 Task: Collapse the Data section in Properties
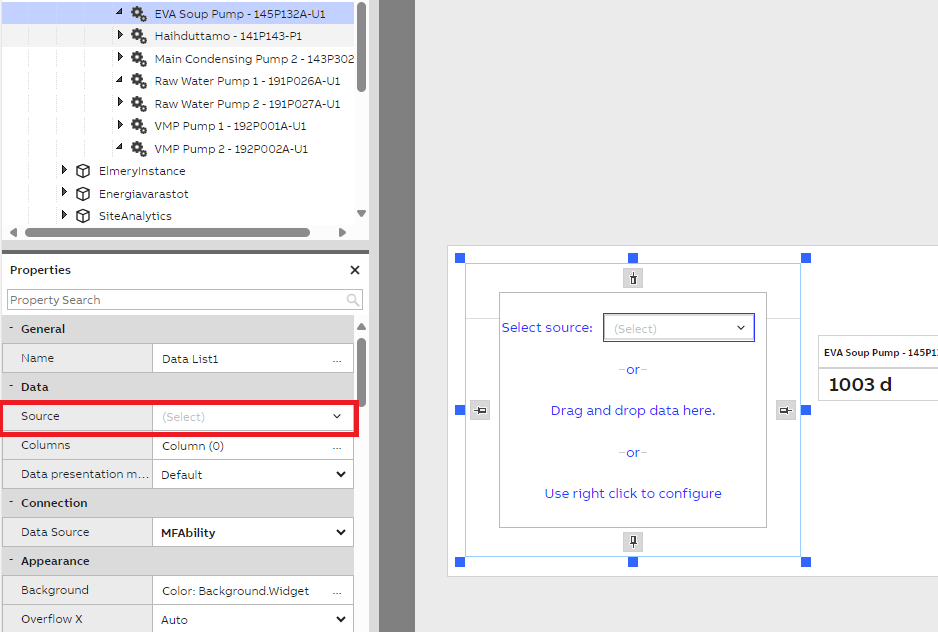point(12,387)
